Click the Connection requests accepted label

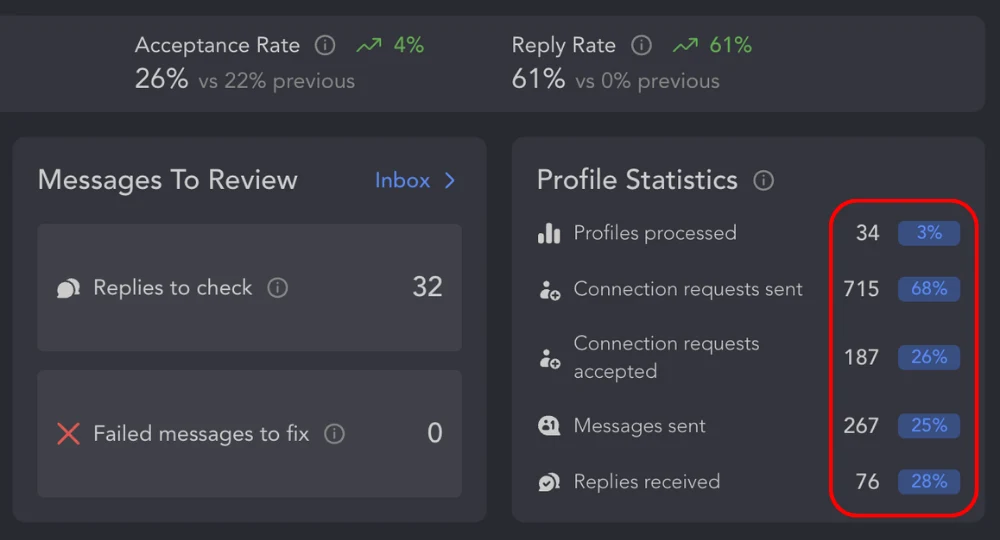(666, 357)
